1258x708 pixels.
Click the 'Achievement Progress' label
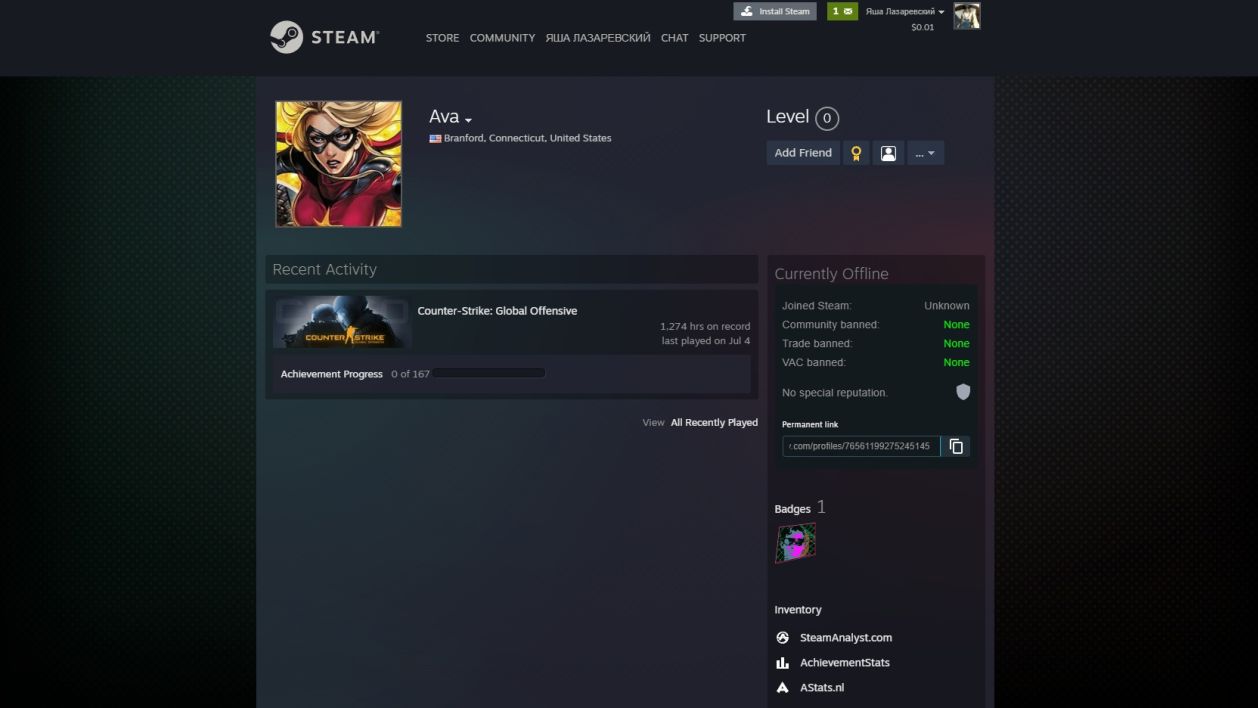332,374
